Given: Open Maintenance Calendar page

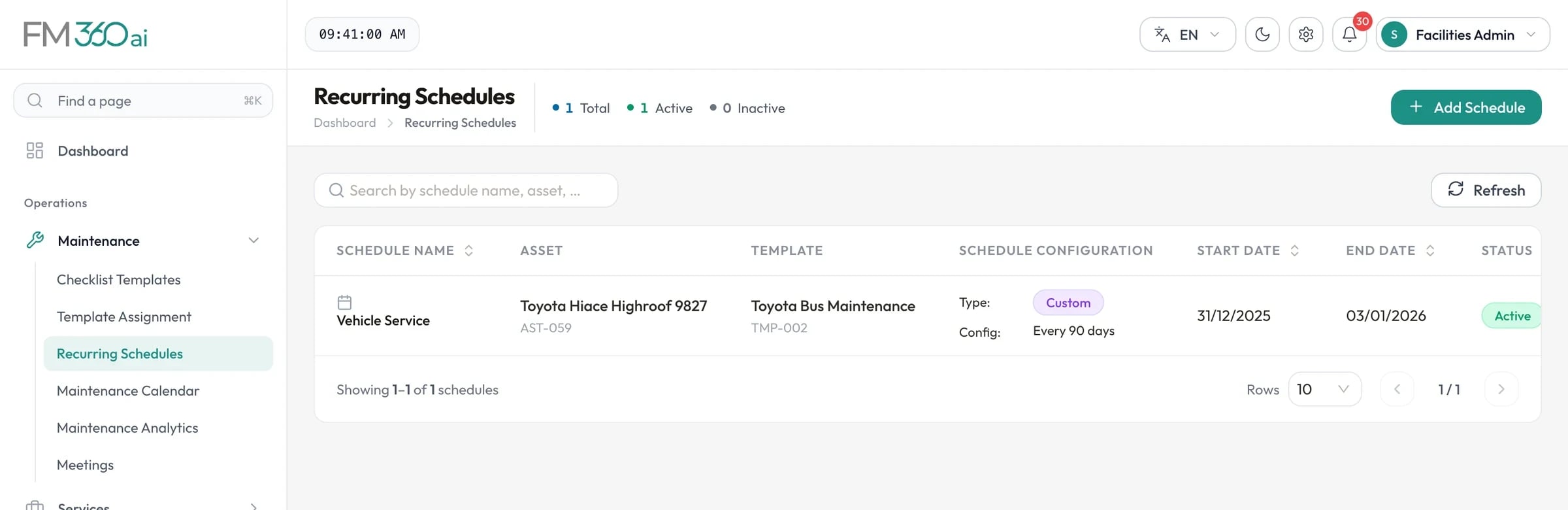Looking at the screenshot, I should (127, 391).
